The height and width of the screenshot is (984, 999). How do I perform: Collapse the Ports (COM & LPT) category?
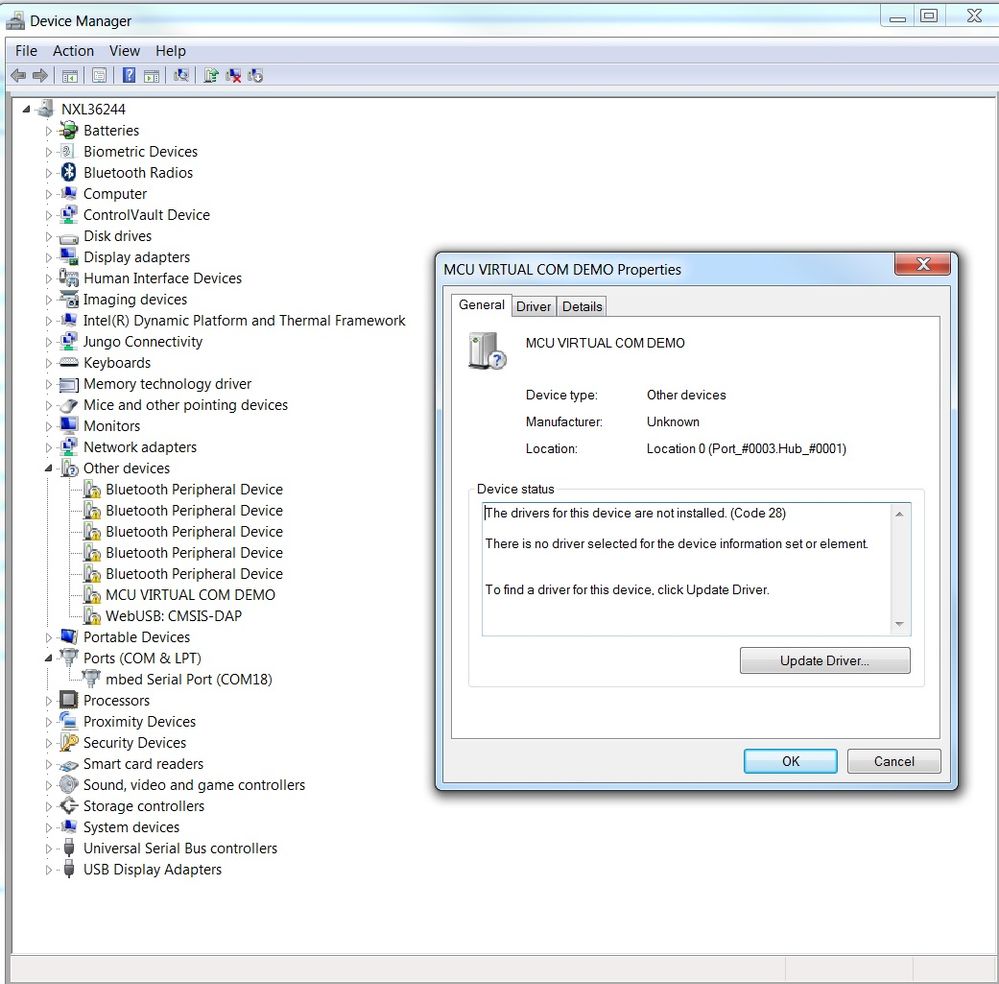pyautogui.click(x=48, y=658)
